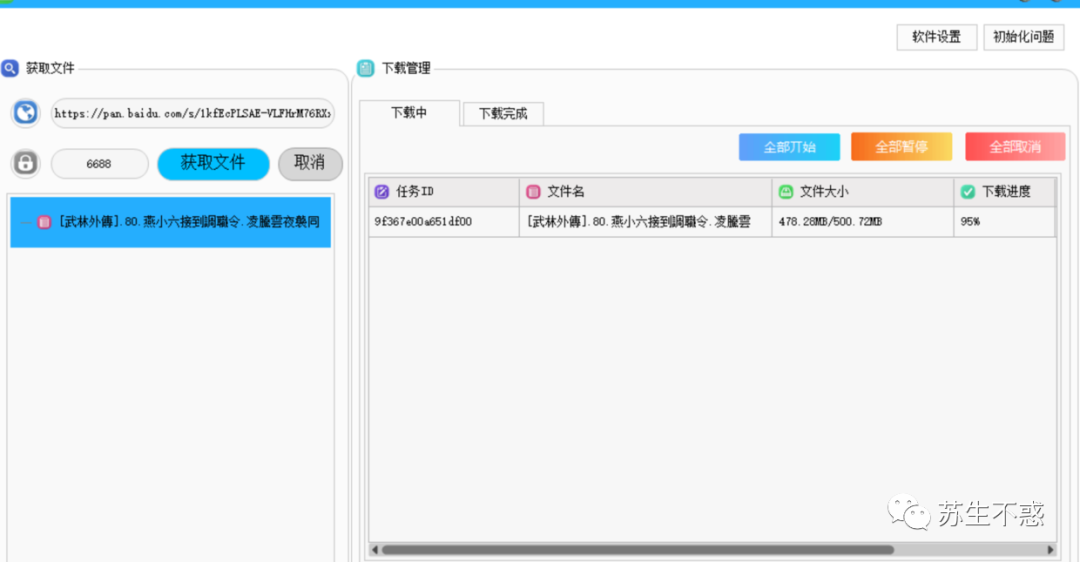Image resolution: width=1080 pixels, height=562 pixels.
Task: Click the grey 取消 button
Action: [310, 163]
